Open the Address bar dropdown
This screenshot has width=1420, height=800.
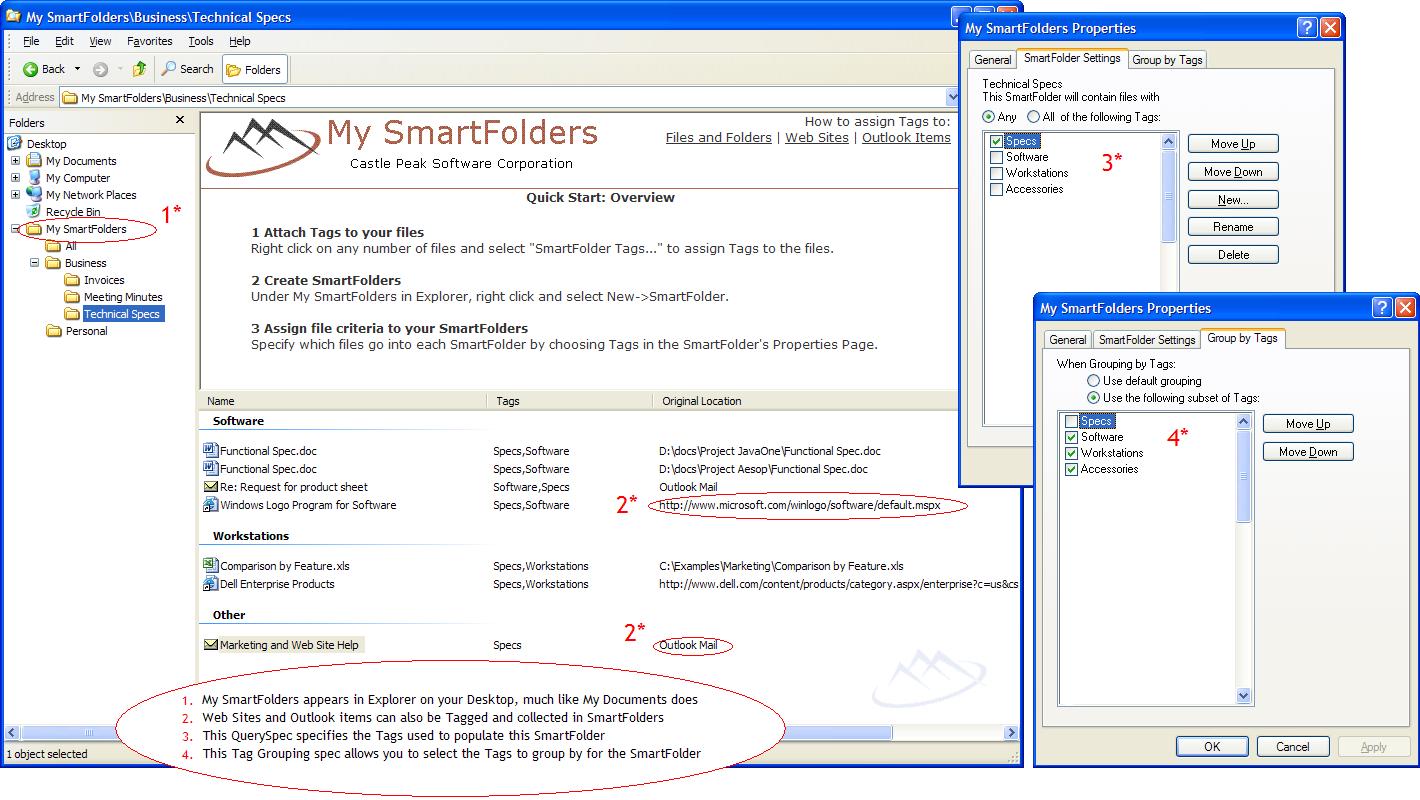tap(952, 97)
